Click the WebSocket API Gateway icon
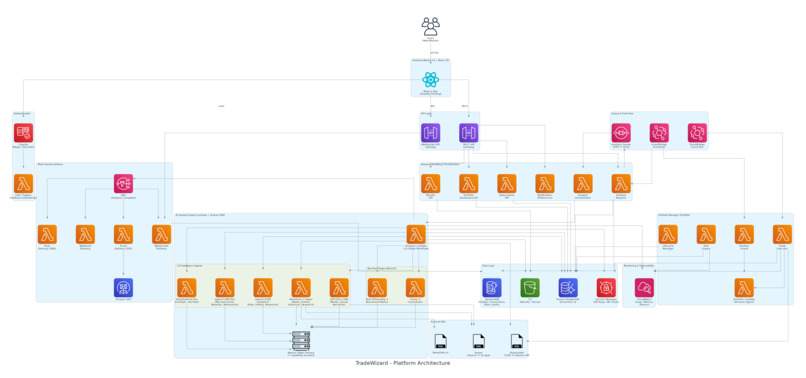806x378 pixels. coord(430,133)
